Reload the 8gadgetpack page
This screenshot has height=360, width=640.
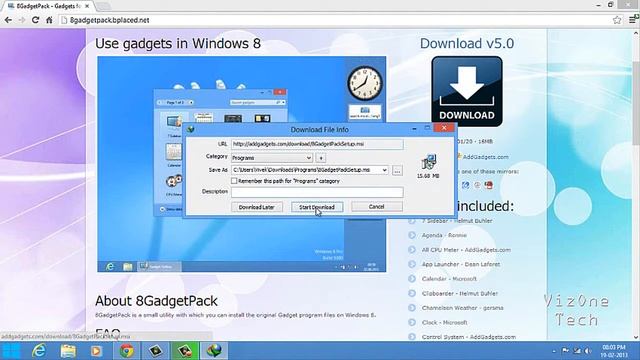(36, 20)
